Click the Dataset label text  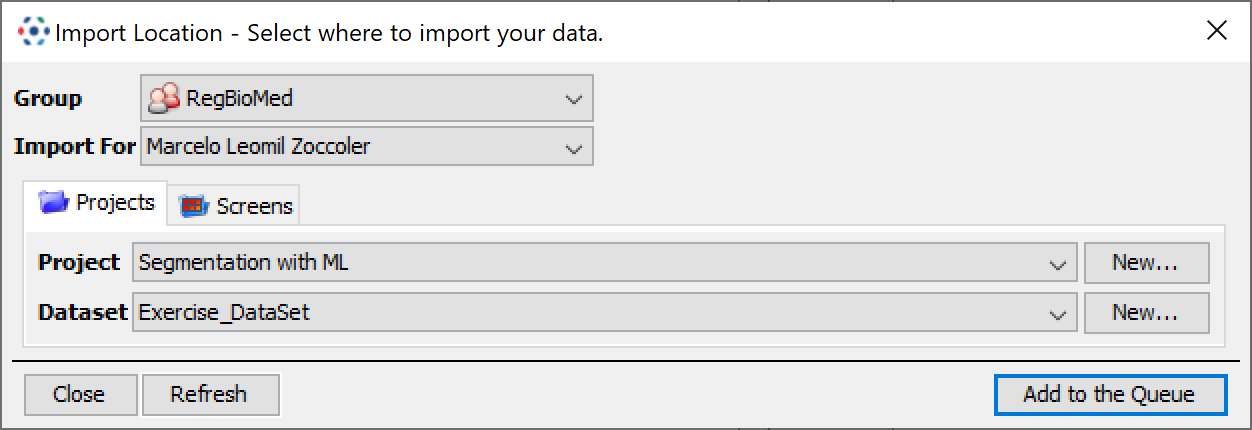point(83,313)
